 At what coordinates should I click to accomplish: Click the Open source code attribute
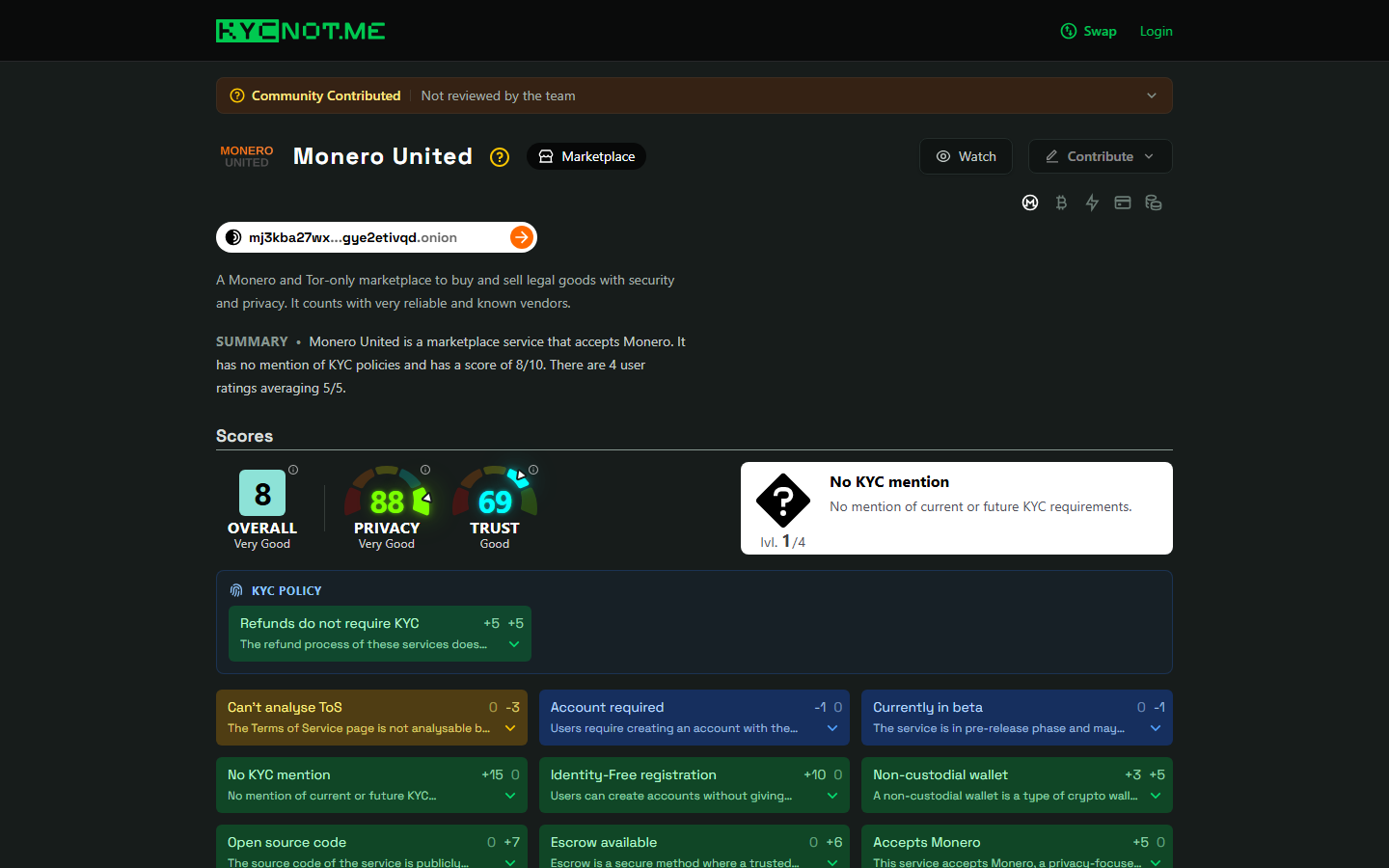click(371, 847)
